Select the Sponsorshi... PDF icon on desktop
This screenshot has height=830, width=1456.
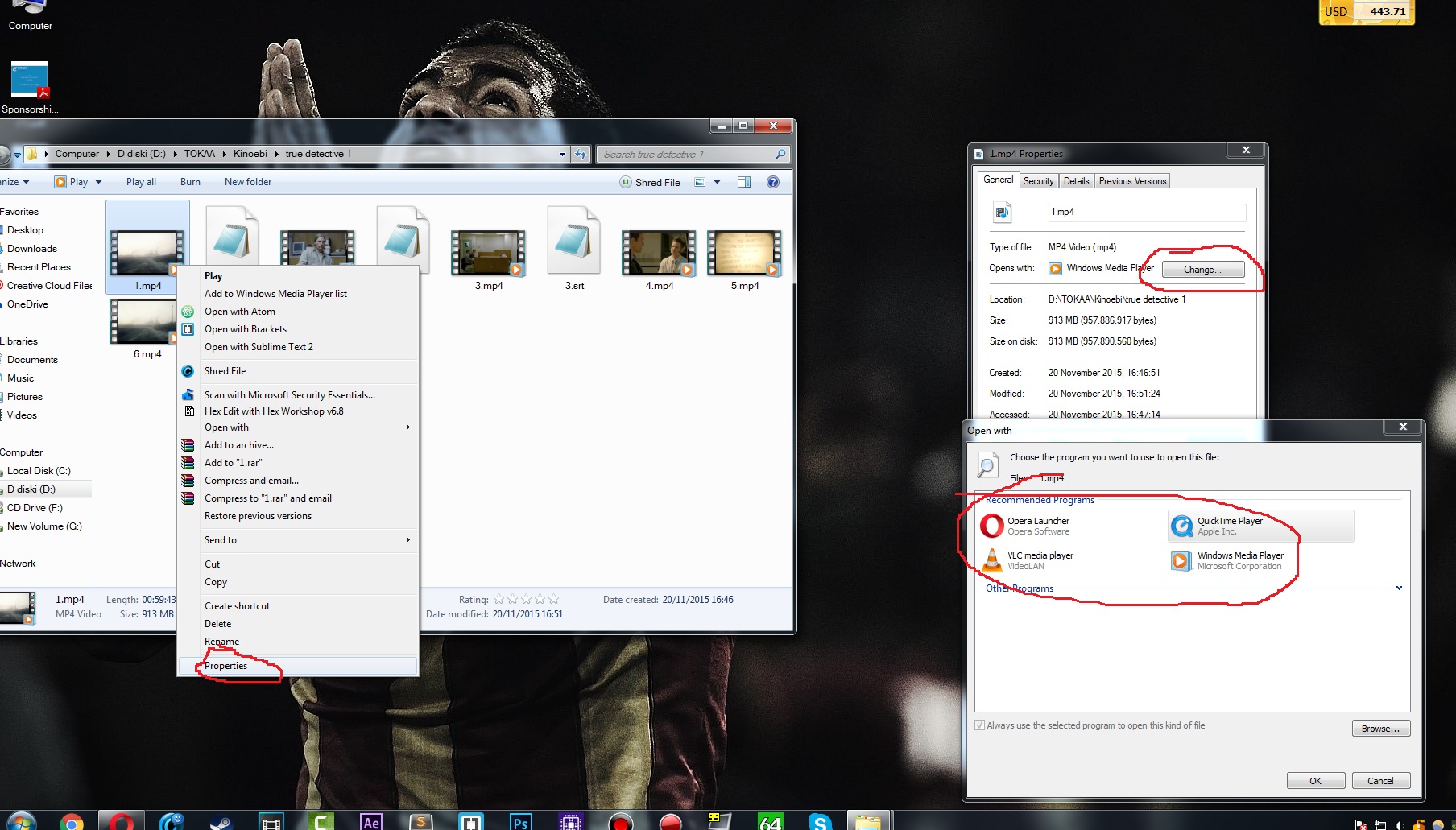[30, 88]
